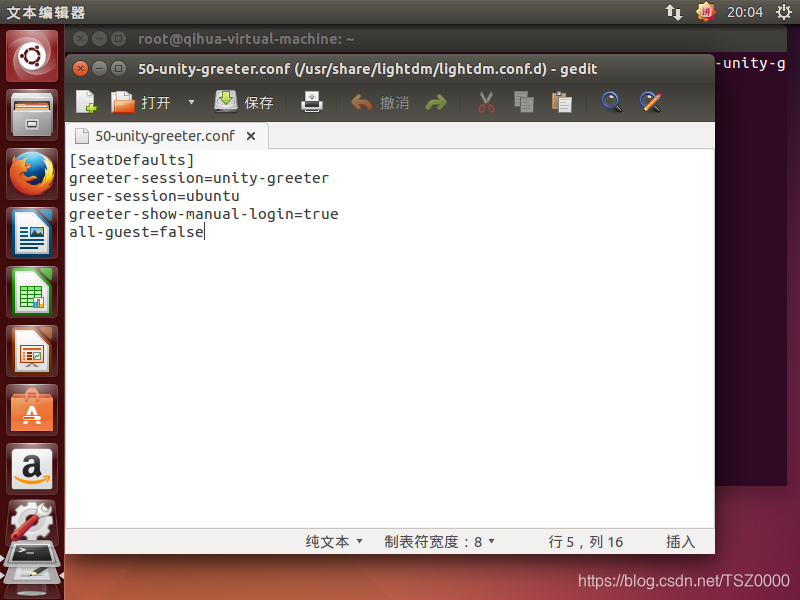Click the 文本编辑器 application title in panel
This screenshot has height=600, width=800.
point(46,12)
